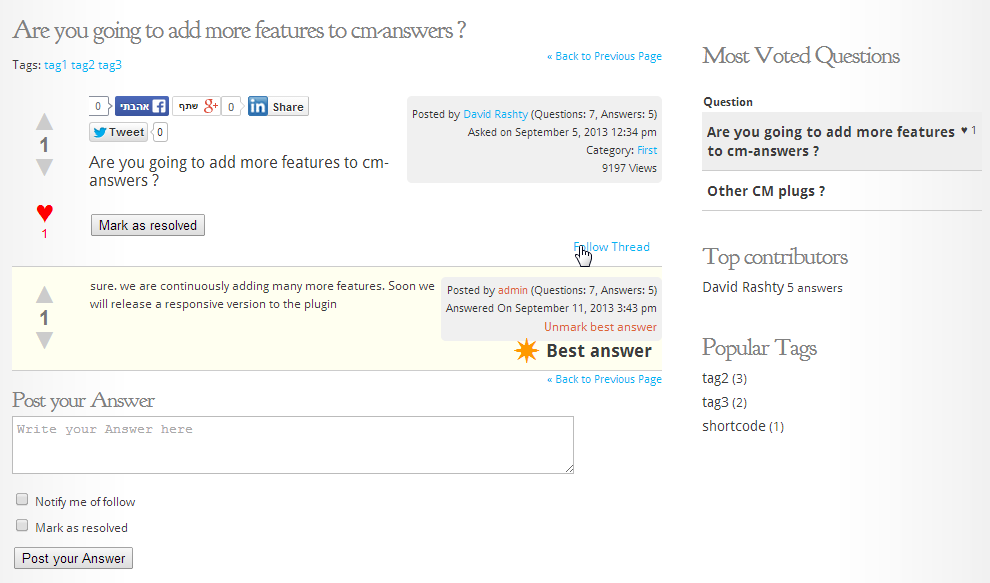This screenshot has width=990, height=583.
Task: Open the tag1 tag link
Action: pos(56,65)
